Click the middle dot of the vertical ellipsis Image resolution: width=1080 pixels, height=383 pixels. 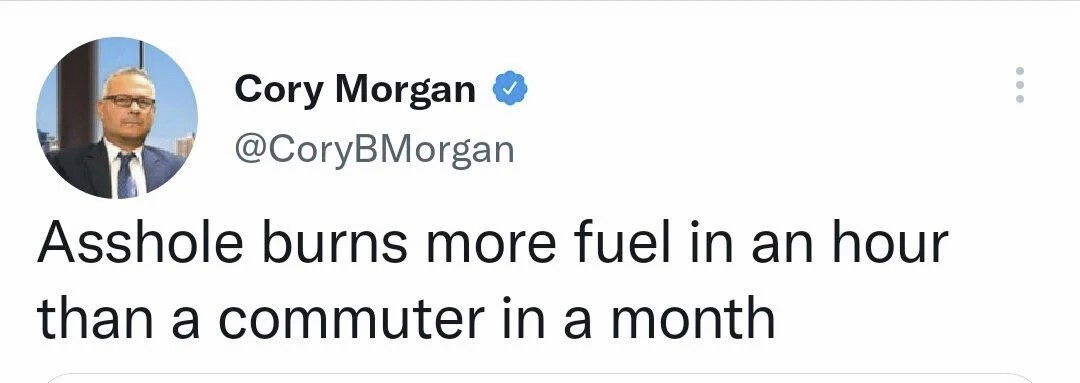(1020, 85)
